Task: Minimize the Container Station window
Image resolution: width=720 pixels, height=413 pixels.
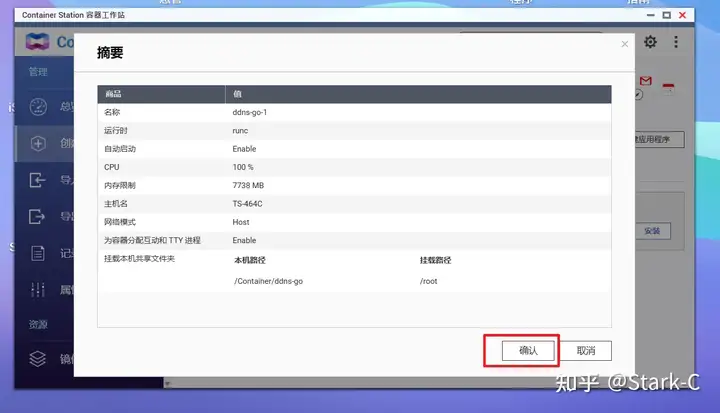Action: coord(651,15)
